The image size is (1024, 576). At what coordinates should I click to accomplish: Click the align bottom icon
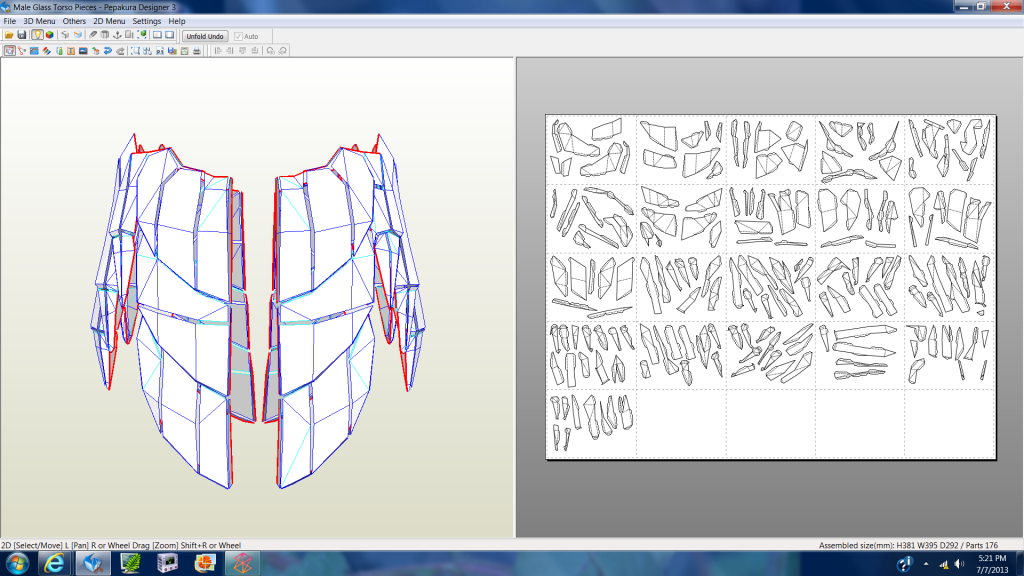(255, 50)
